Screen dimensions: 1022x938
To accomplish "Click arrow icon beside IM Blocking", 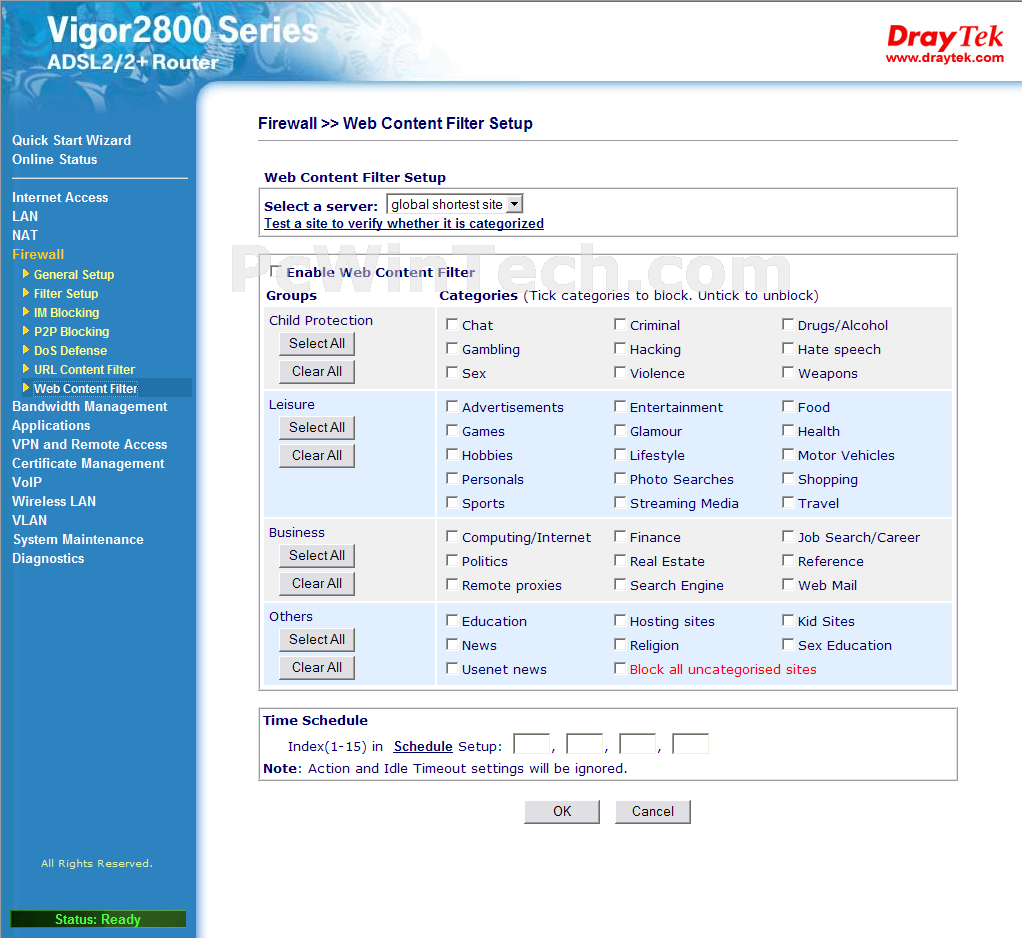I will click(x=26, y=312).
